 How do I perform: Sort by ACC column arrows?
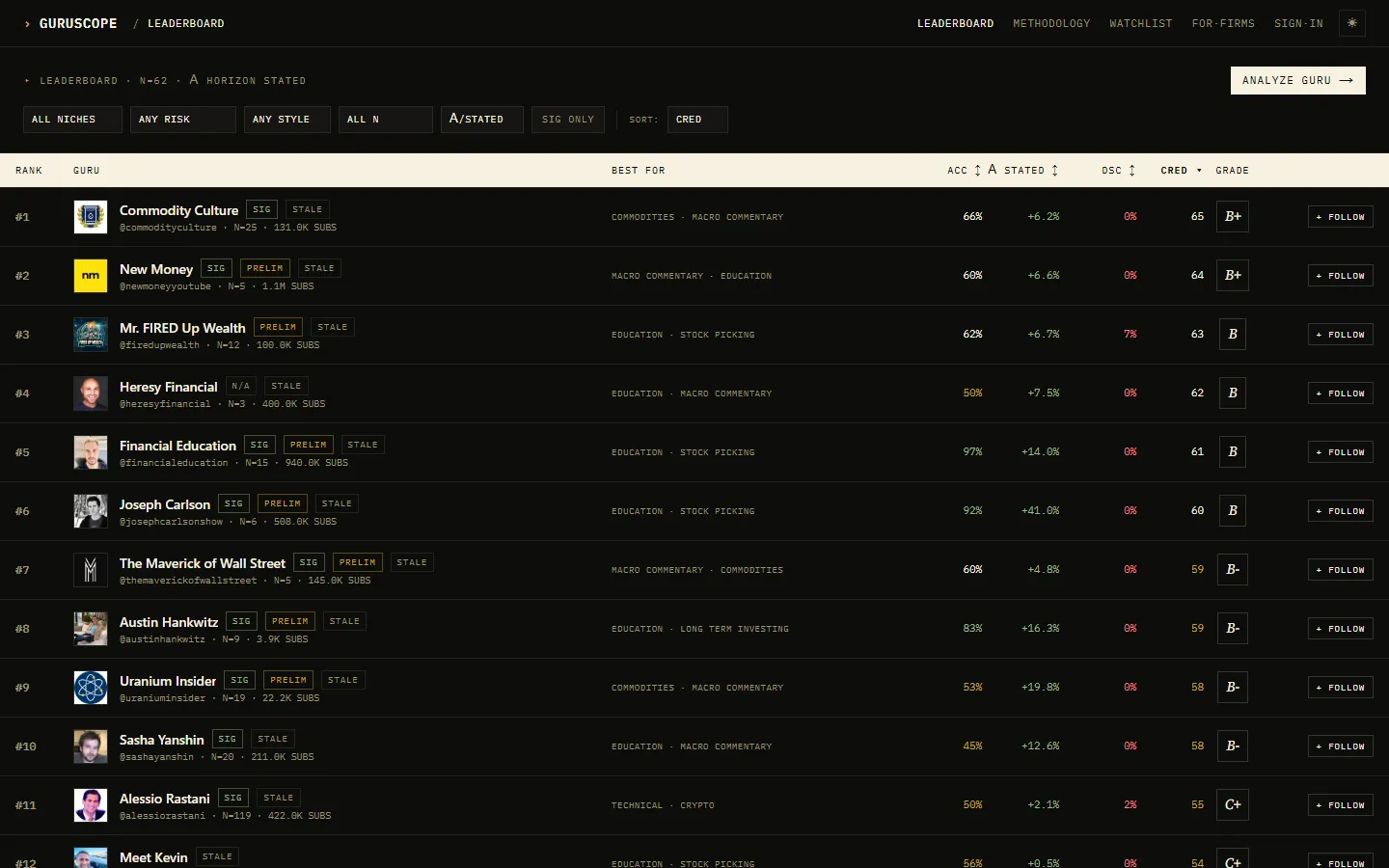click(x=977, y=171)
